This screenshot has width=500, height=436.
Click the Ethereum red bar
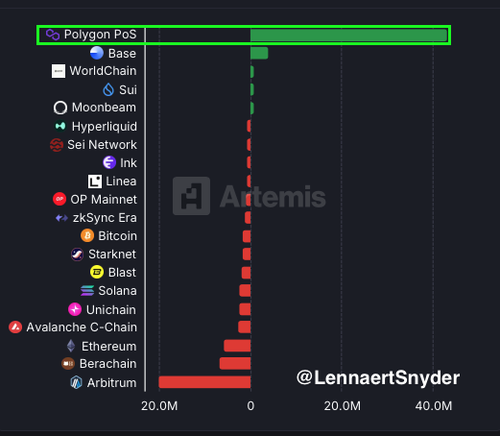[237, 346]
